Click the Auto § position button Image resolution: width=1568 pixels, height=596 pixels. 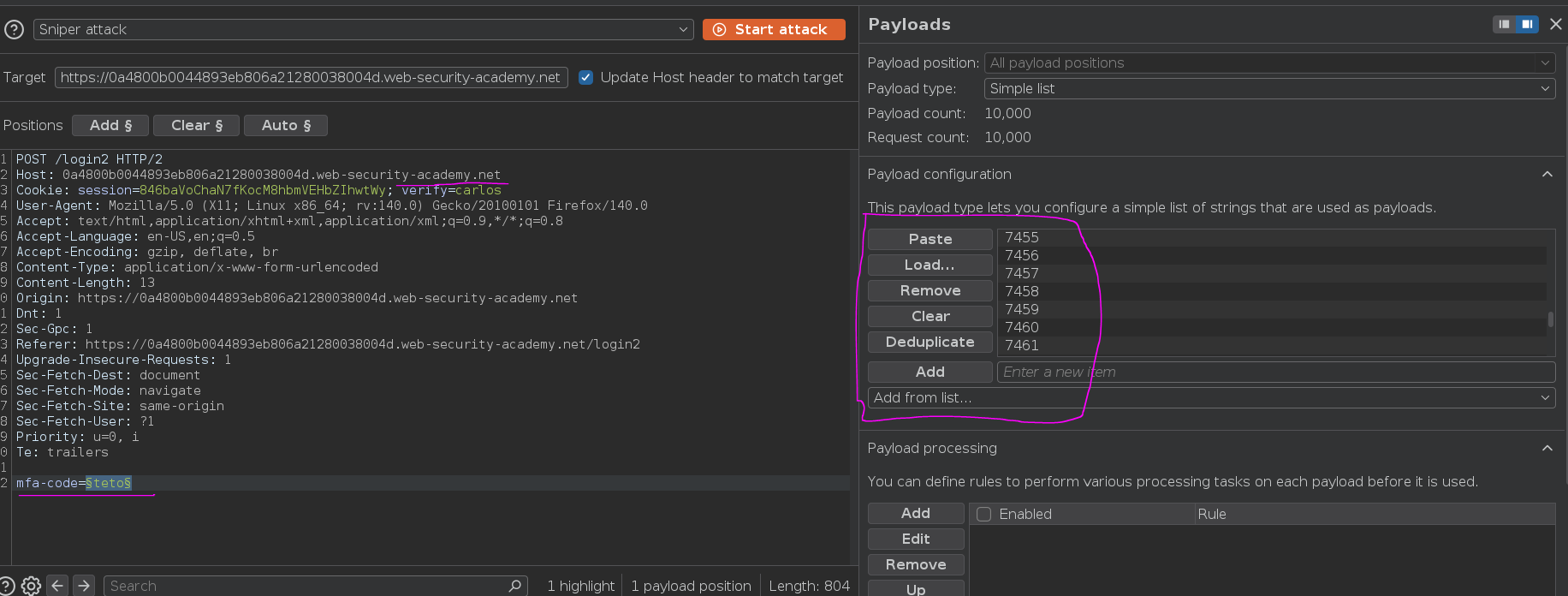pos(286,125)
